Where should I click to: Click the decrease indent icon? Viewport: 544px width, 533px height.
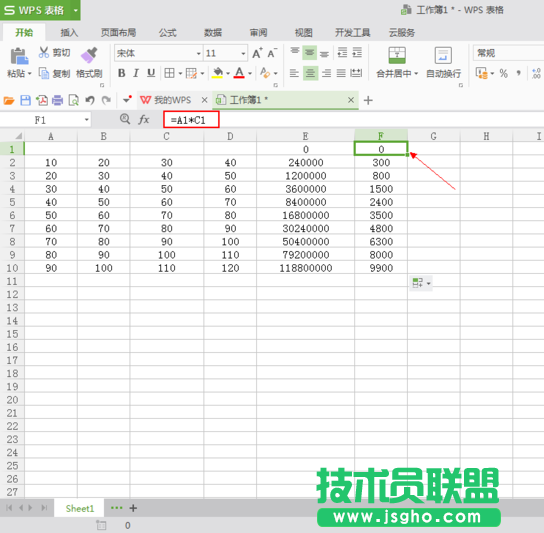[342, 52]
